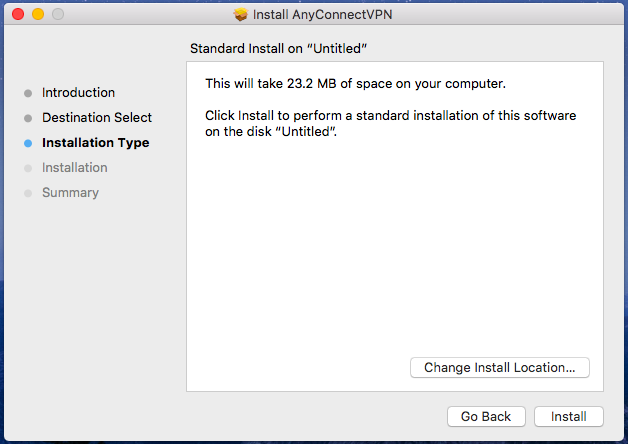Select the Installation Type step label
628x444 pixels.
pyautogui.click(x=95, y=143)
